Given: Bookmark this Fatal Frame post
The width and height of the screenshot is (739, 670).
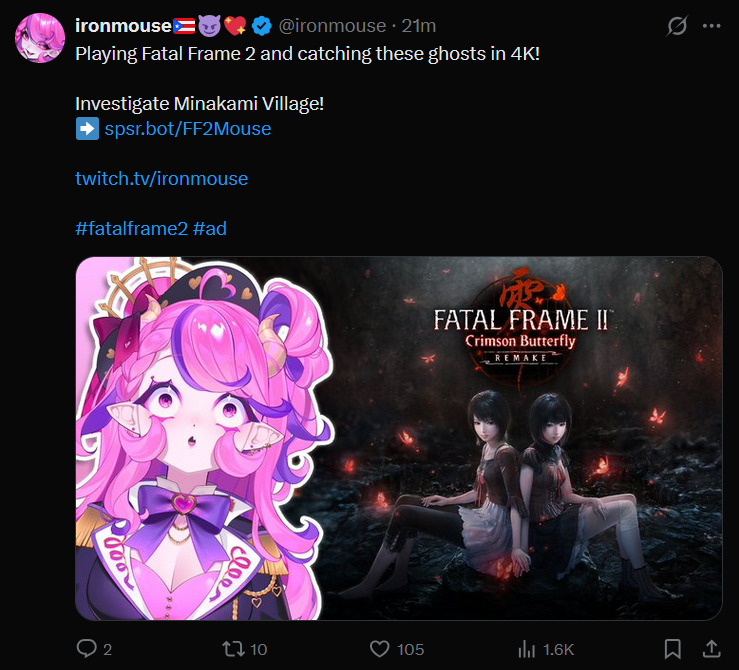Looking at the screenshot, I should pos(673,649).
